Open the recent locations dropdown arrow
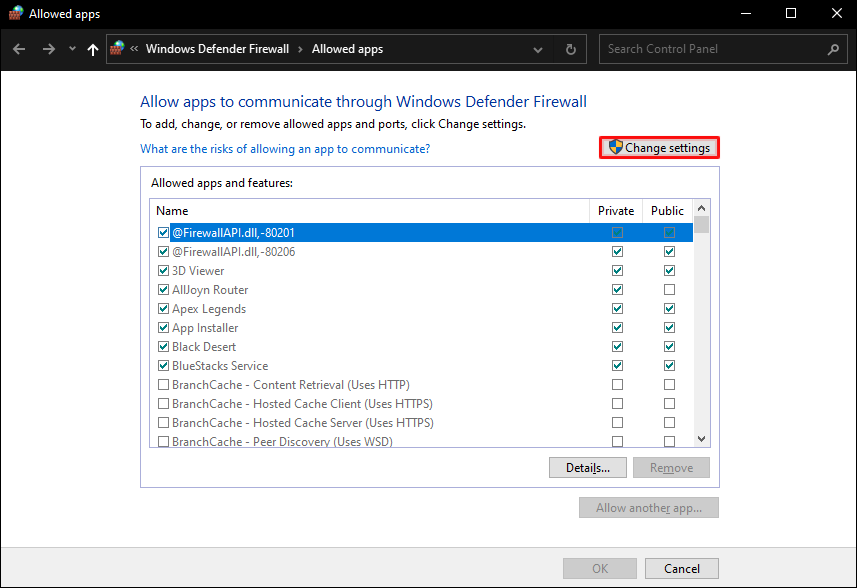This screenshot has width=857, height=588. click(x=72, y=49)
